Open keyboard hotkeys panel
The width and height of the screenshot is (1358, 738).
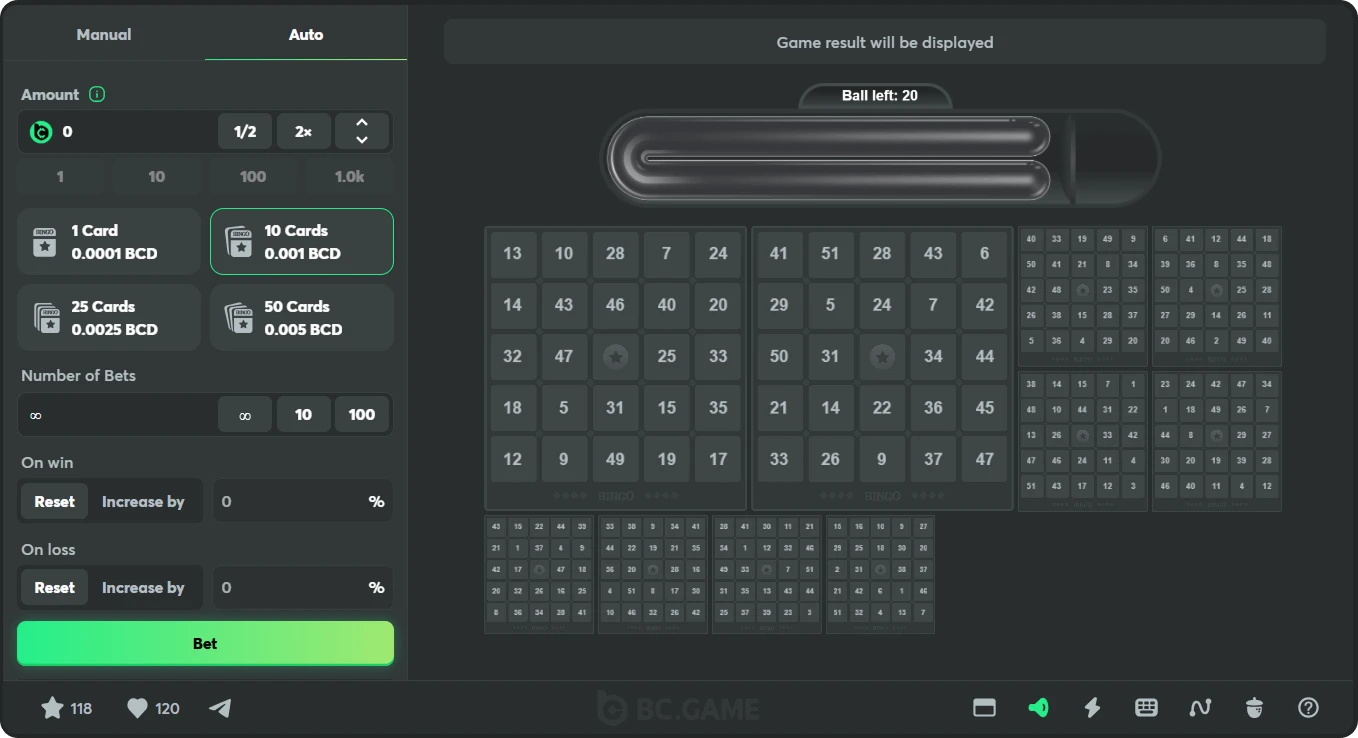(x=1146, y=707)
